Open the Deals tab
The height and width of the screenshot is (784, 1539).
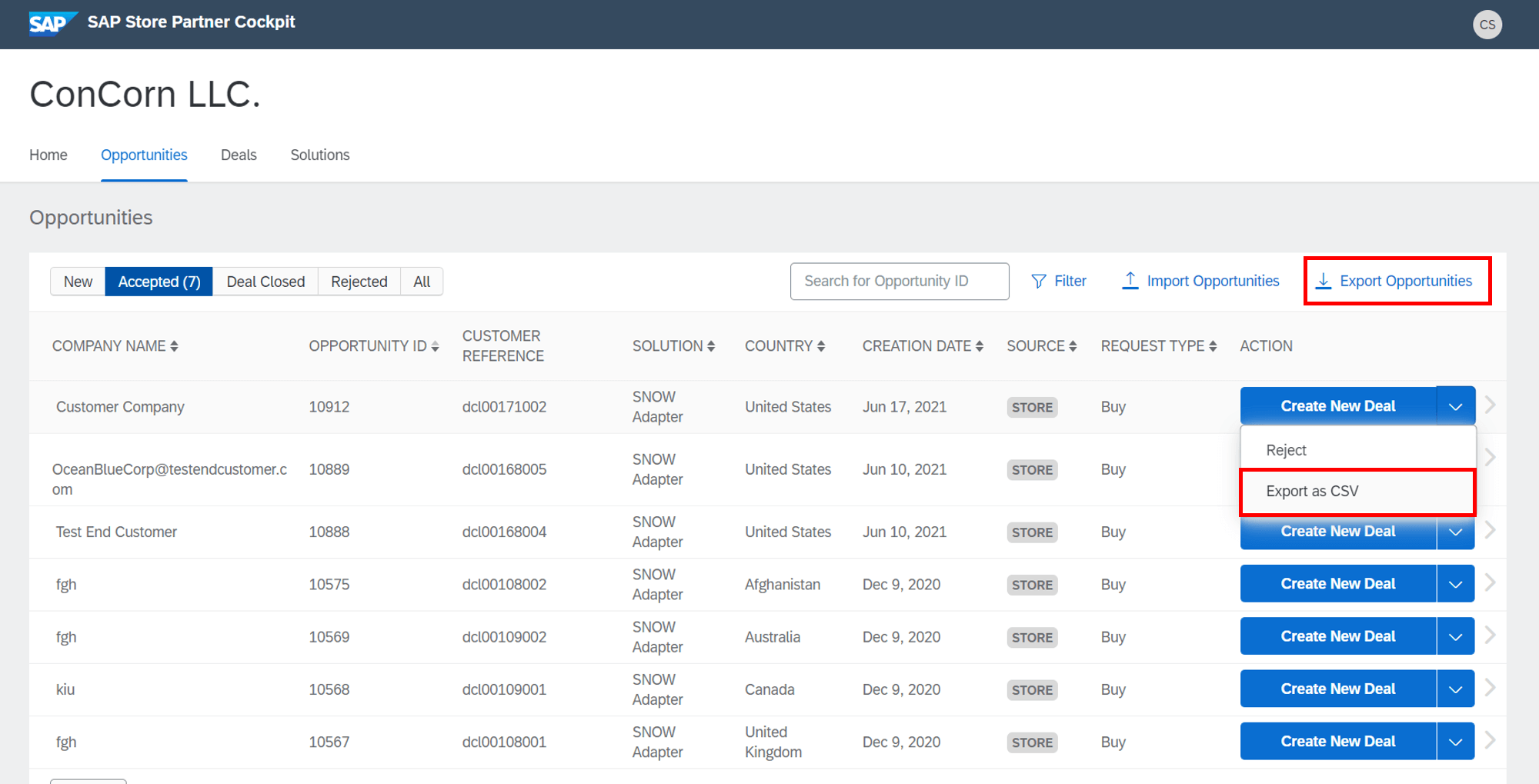pos(239,155)
